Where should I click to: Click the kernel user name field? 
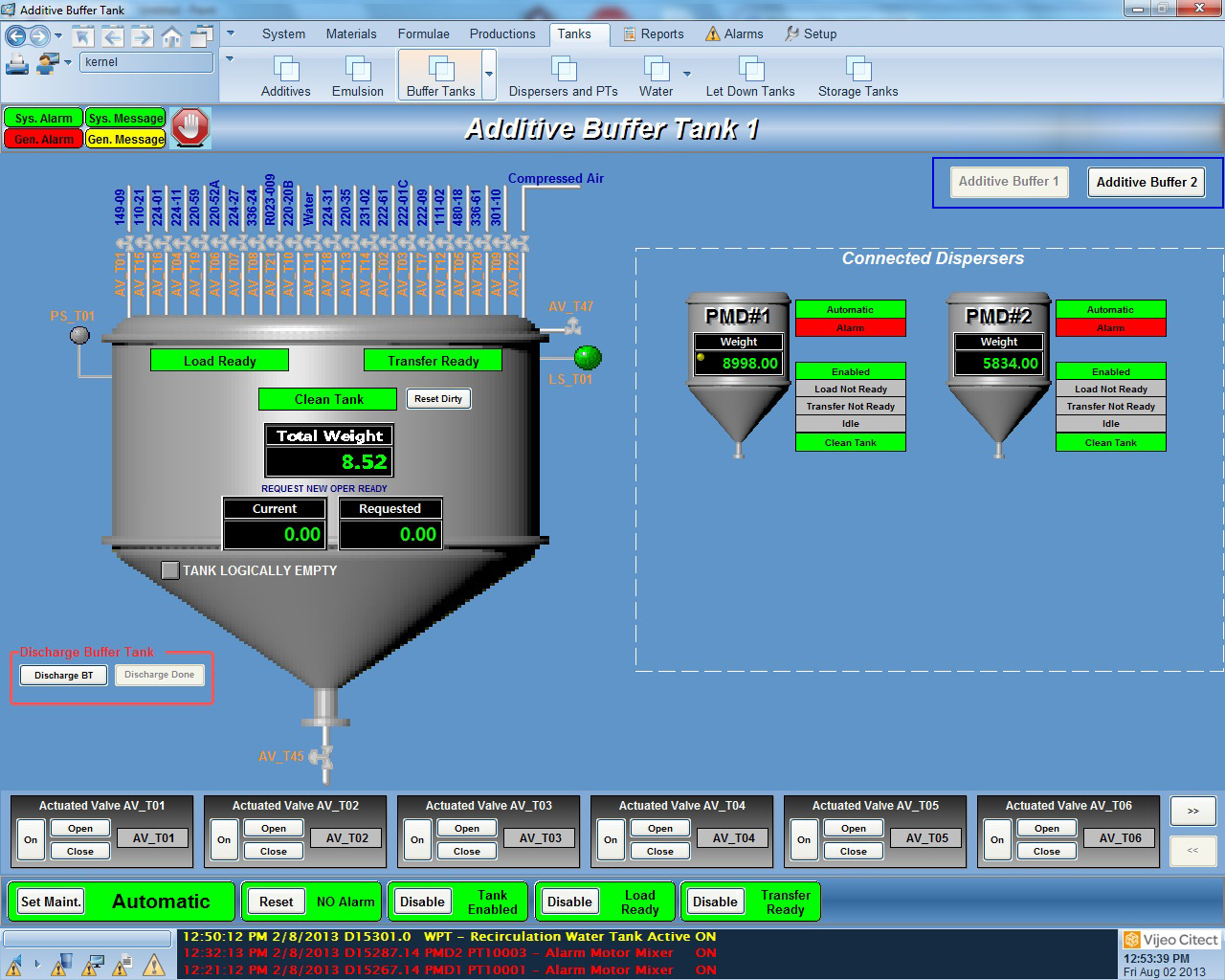coord(145,62)
